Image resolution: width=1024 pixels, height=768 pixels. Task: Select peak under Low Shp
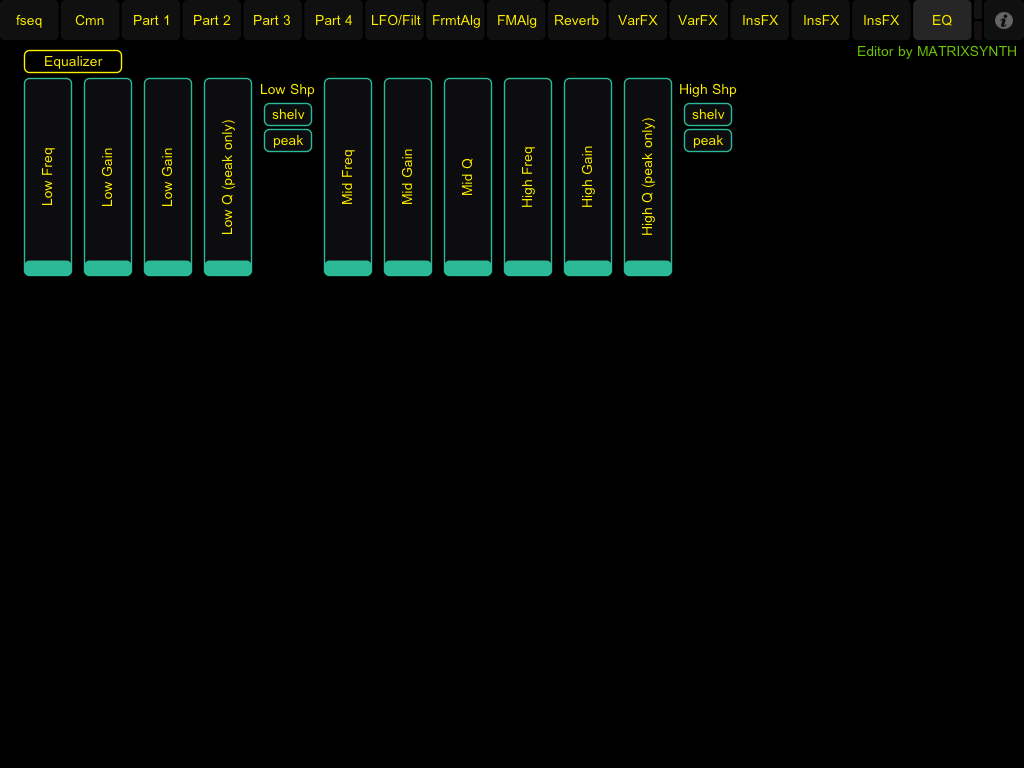[x=288, y=141]
